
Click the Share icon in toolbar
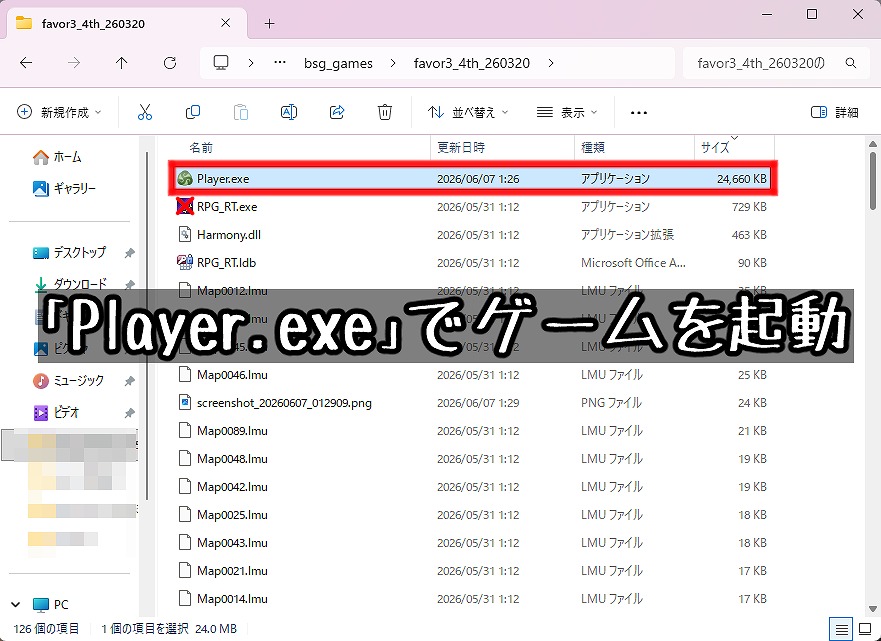[337, 112]
